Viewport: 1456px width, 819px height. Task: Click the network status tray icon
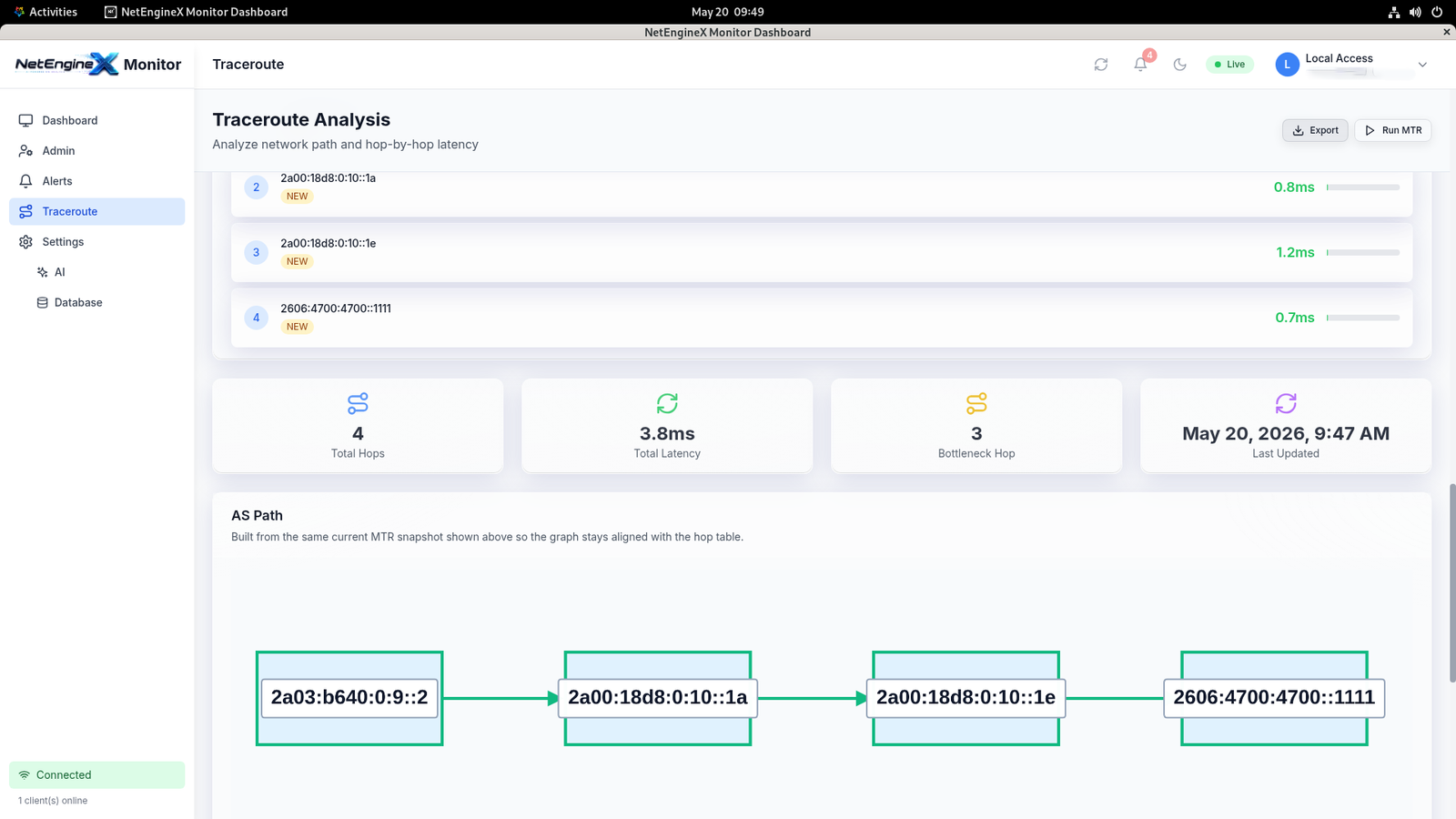click(1394, 12)
